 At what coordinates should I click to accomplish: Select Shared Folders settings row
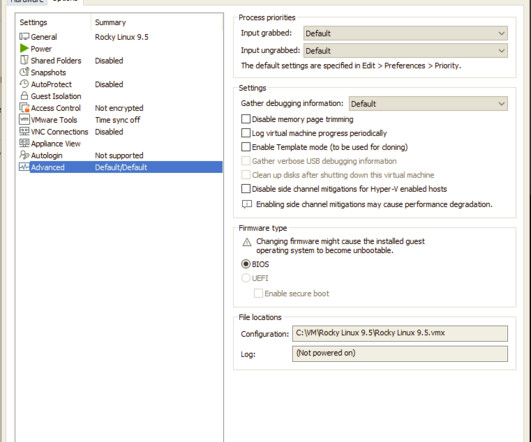(x=121, y=60)
